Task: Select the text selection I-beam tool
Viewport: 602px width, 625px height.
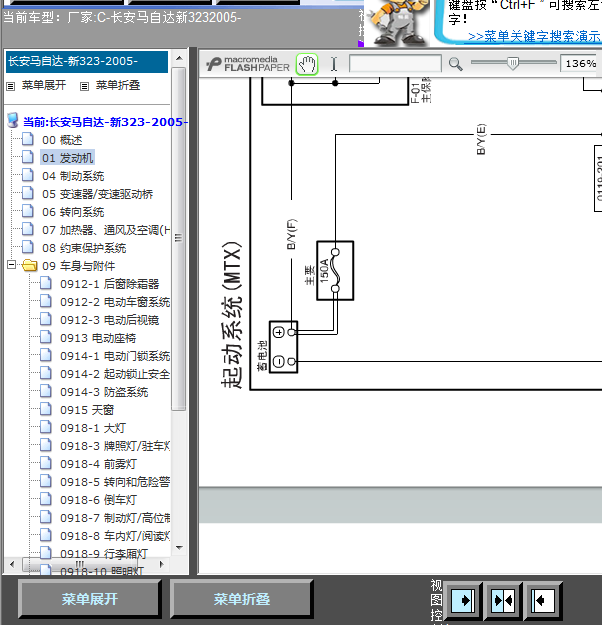Action: click(334, 64)
